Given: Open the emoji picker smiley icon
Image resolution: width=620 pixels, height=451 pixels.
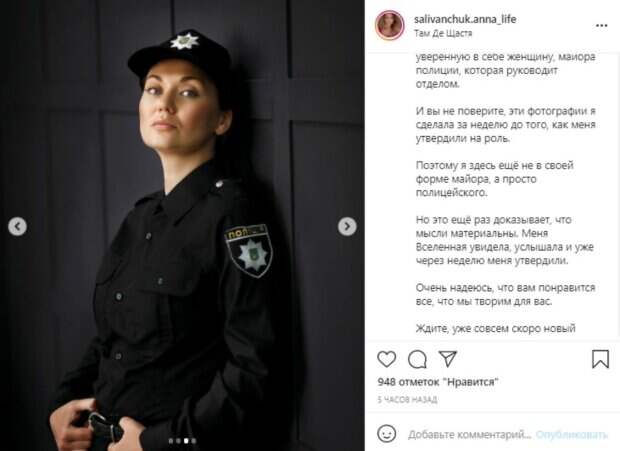Looking at the screenshot, I should coord(386,434).
